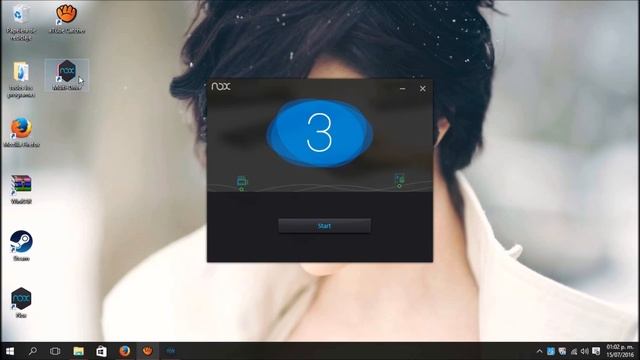Screen dimensions: 640x360
Task: Open the Windows Start menu
Action: click(x=10, y=351)
